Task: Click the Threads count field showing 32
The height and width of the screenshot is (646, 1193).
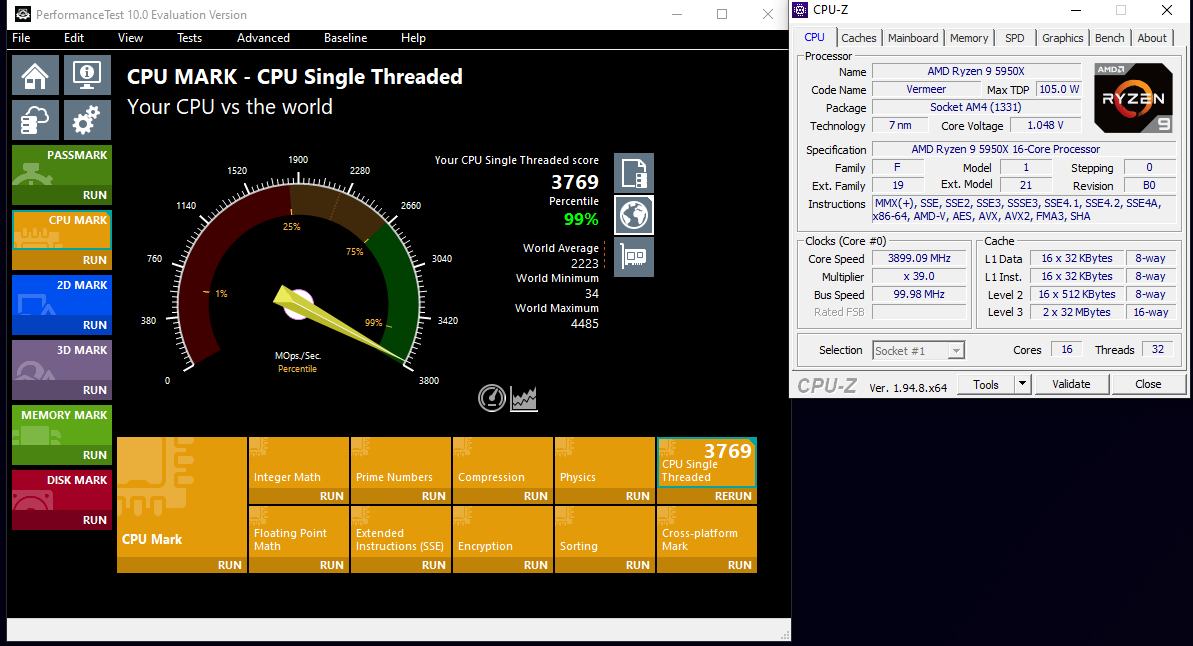Action: (x=1157, y=349)
